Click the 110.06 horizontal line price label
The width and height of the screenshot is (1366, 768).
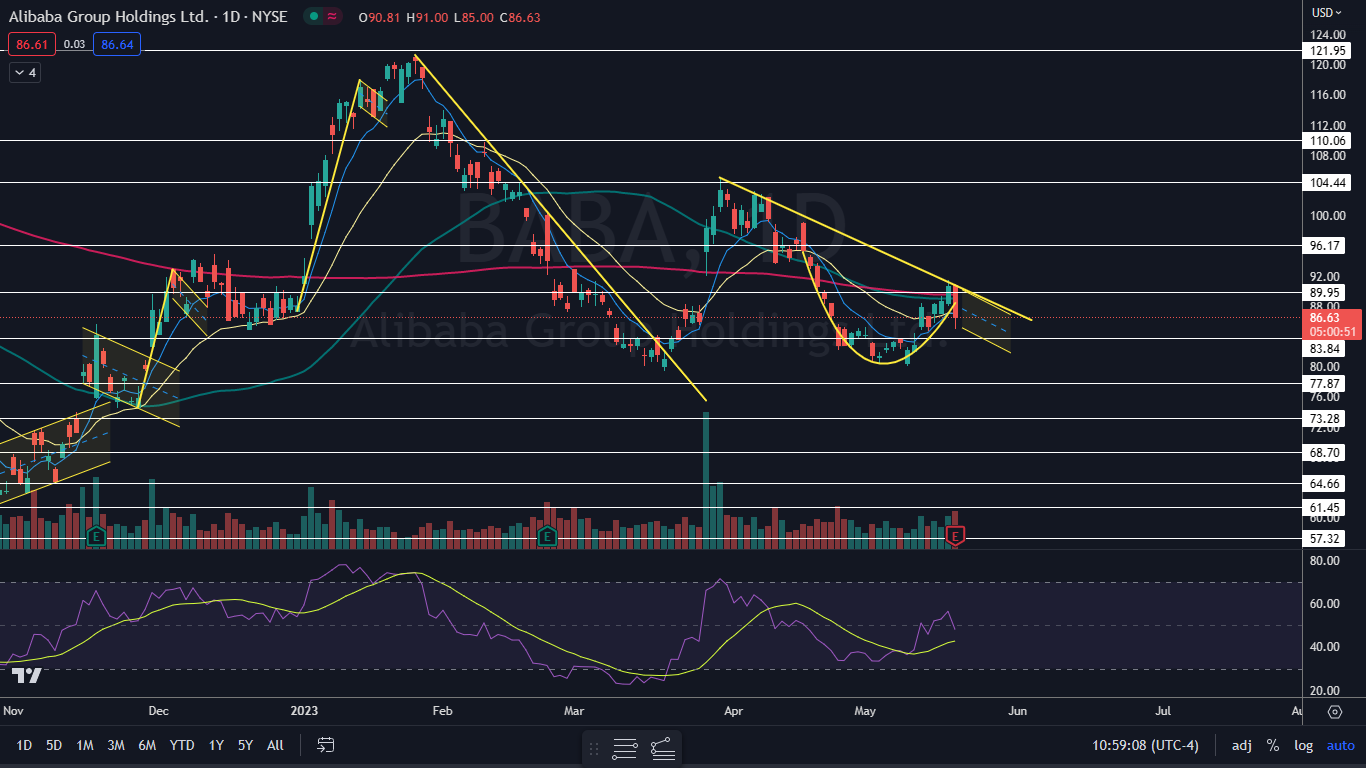(x=1327, y=141)
